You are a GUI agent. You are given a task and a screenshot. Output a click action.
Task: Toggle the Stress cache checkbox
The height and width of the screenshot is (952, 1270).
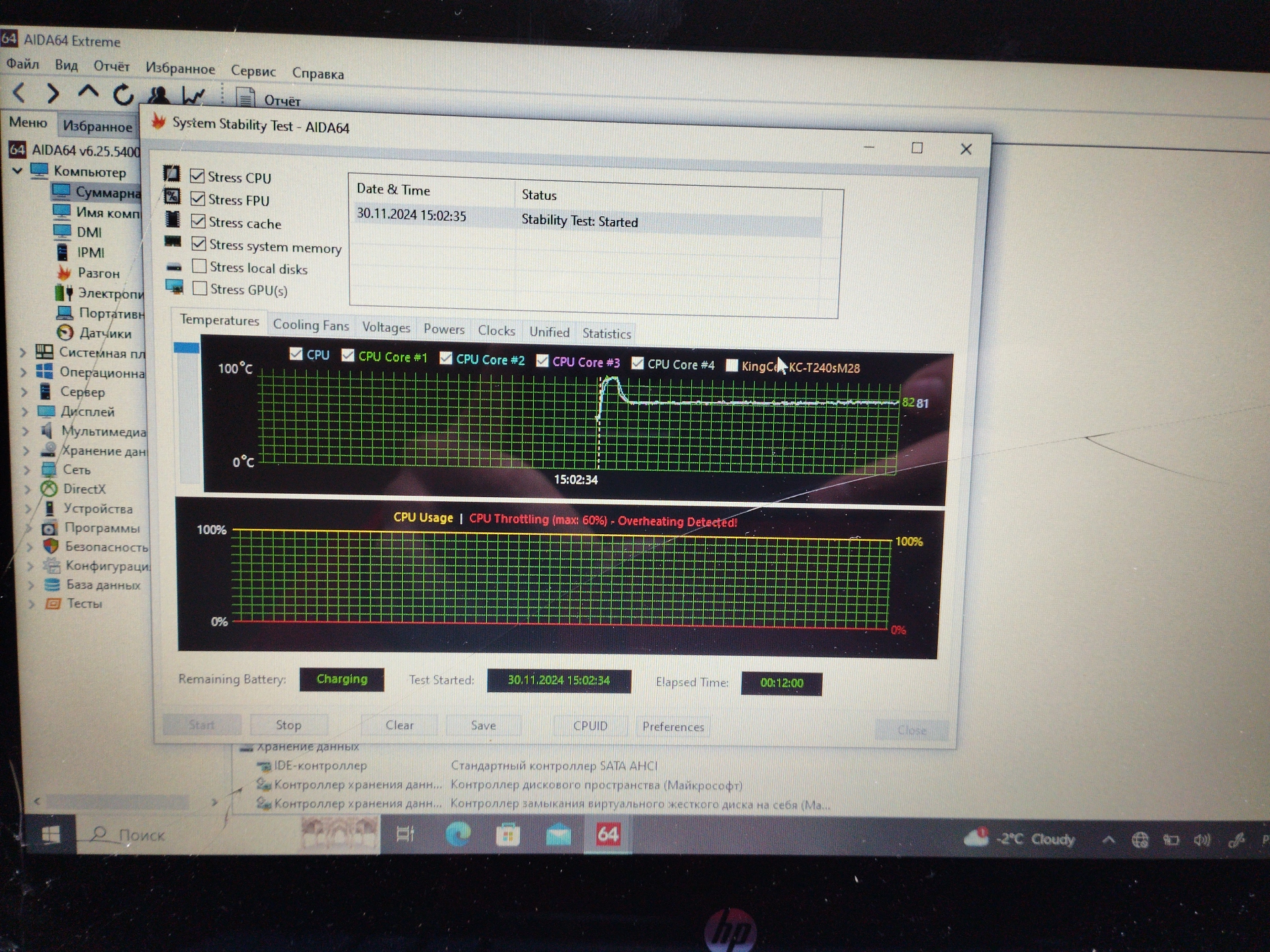coord(198,221)
